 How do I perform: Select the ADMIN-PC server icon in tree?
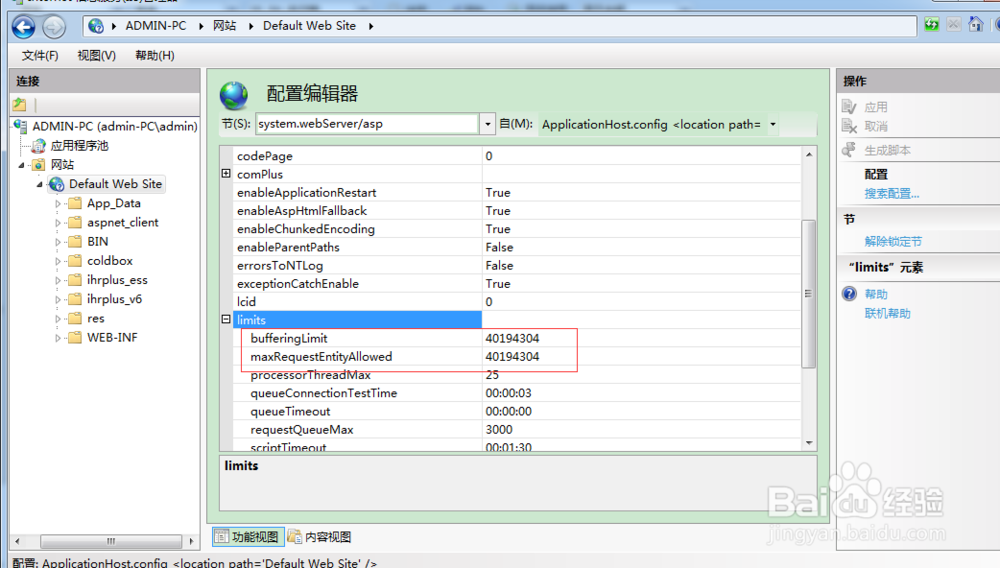pos(21,126)
